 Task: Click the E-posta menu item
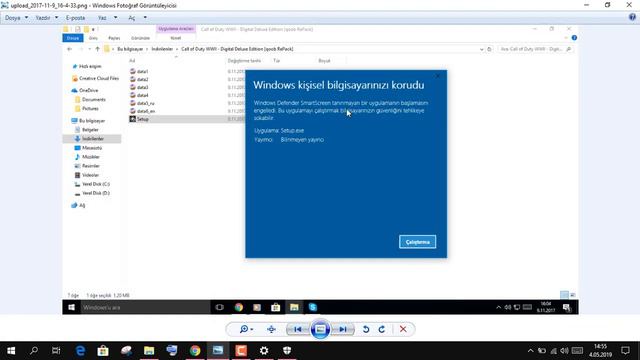tap(76, 18)
